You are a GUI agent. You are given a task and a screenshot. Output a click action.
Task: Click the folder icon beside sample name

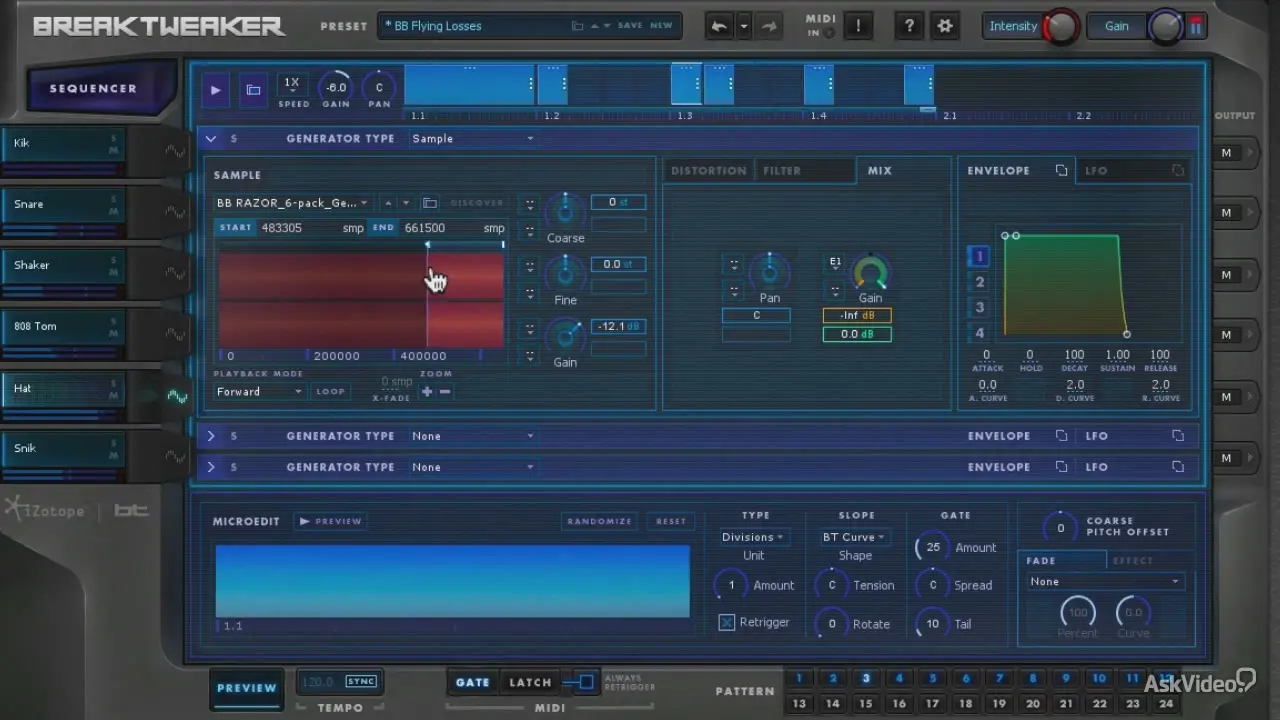coord(430,203)
